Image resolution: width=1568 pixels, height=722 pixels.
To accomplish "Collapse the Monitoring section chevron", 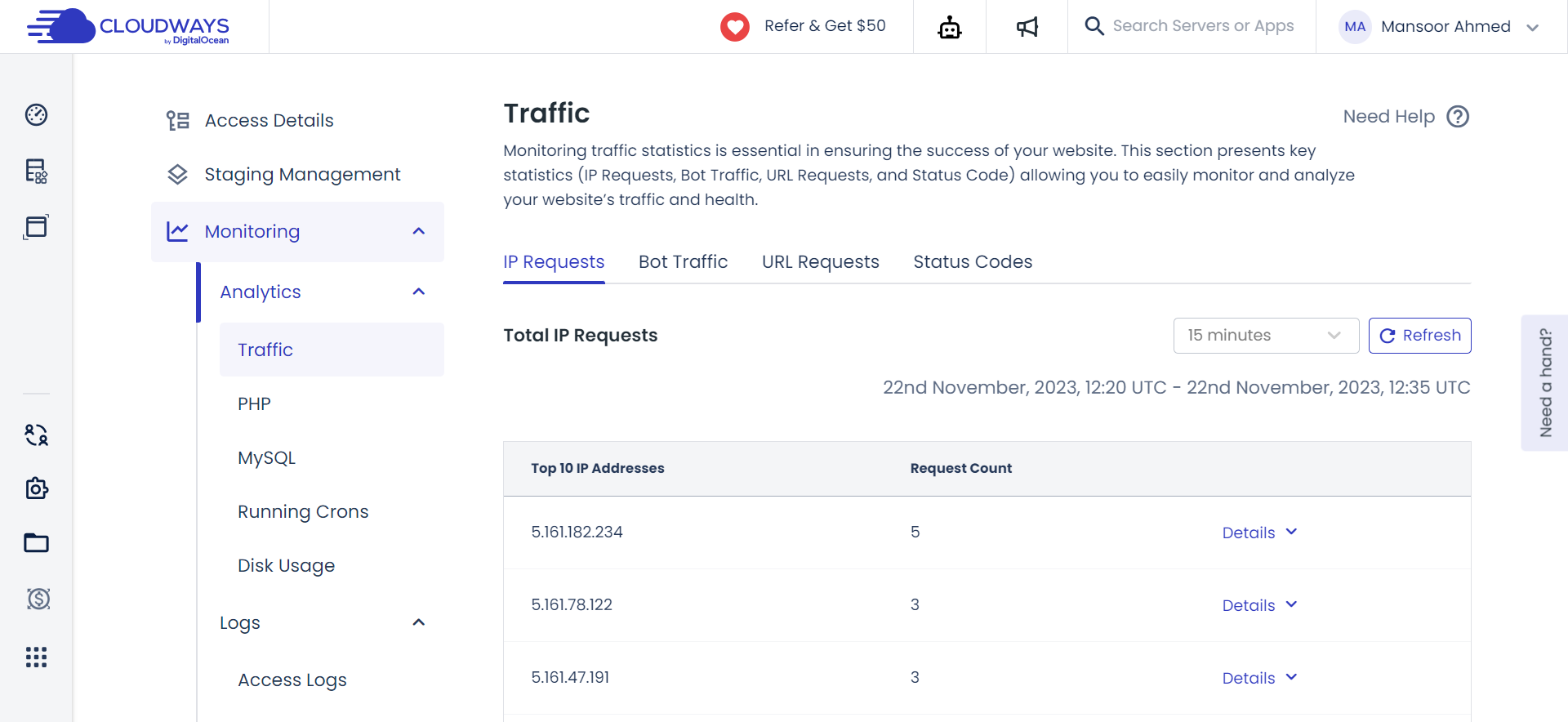I will 419,231.
